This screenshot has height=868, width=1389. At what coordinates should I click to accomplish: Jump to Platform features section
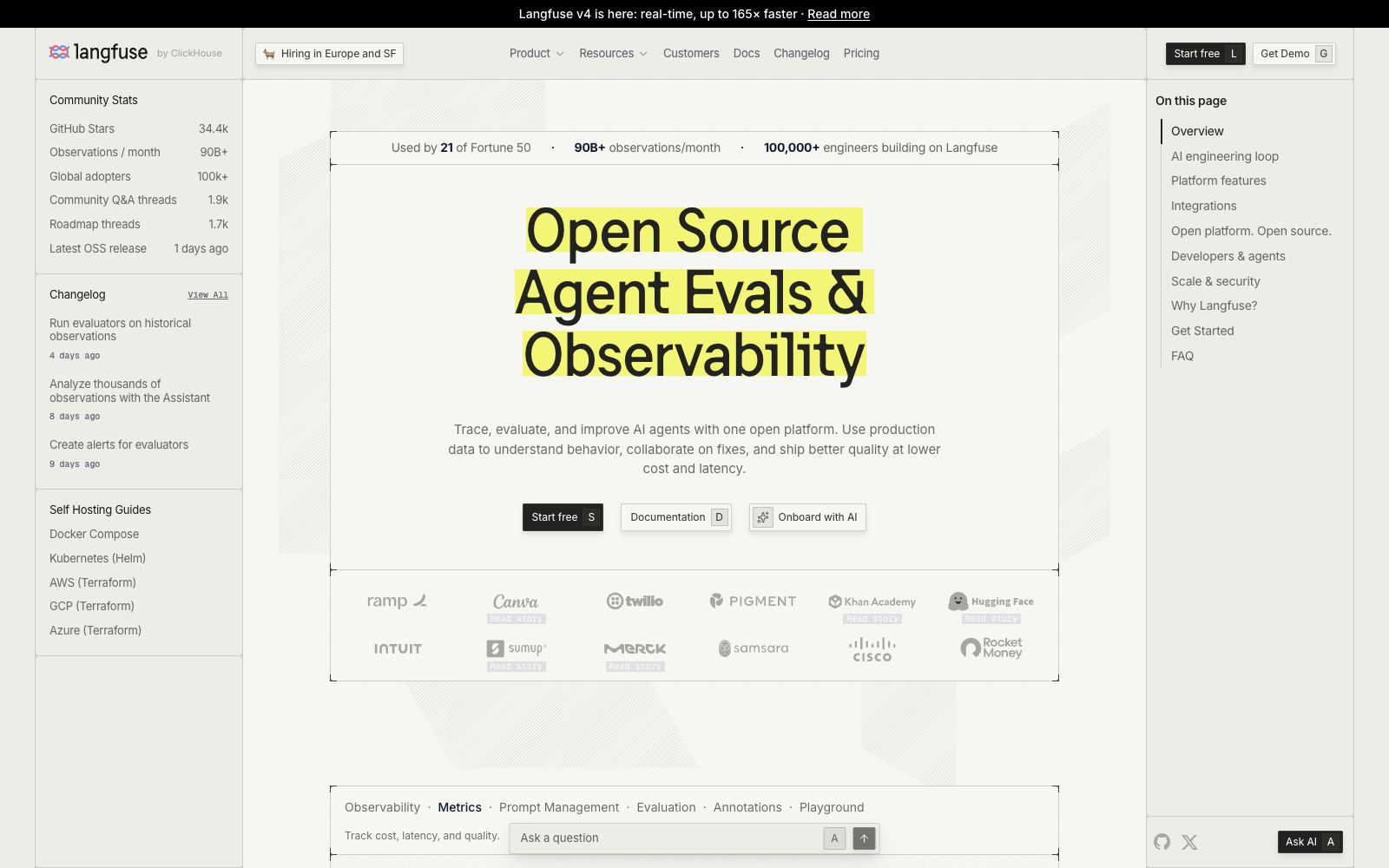(x=1219, y=181)
